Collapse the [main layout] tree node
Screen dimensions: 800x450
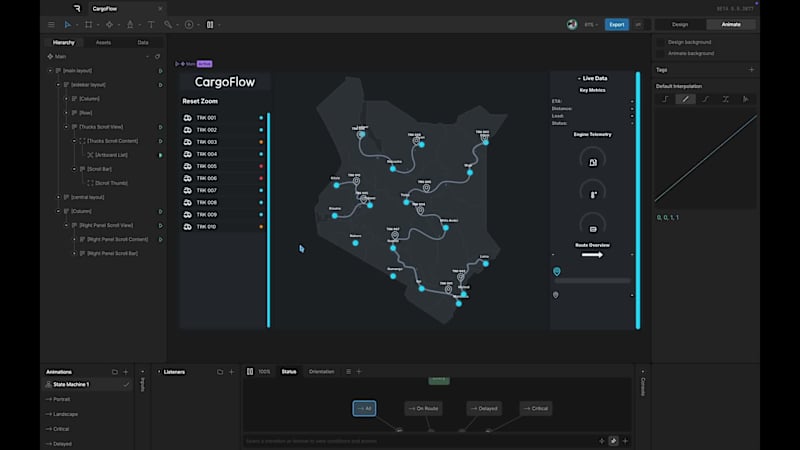coord(50,71)
